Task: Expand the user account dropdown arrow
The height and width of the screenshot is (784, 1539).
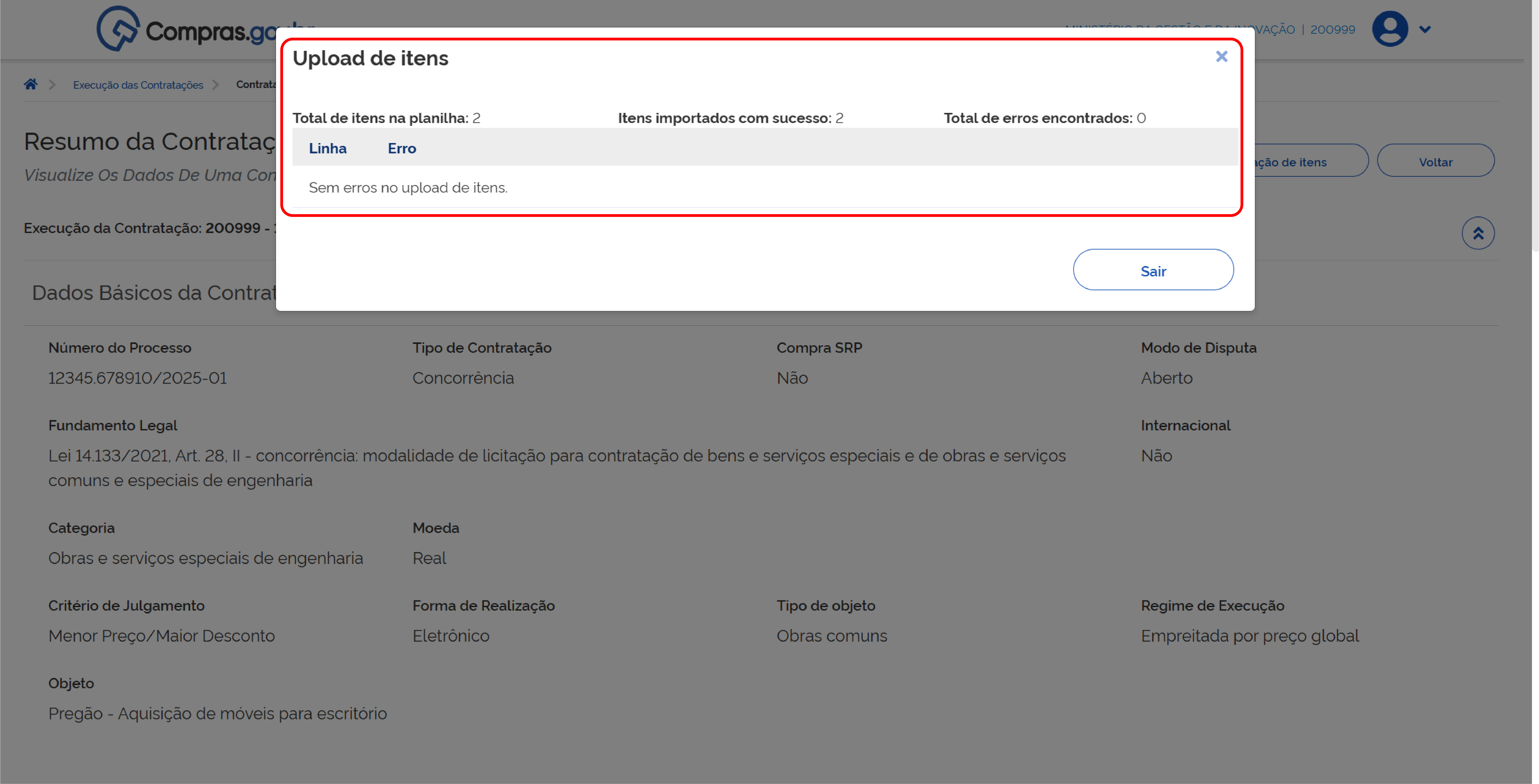Action: pos(1425,29)
